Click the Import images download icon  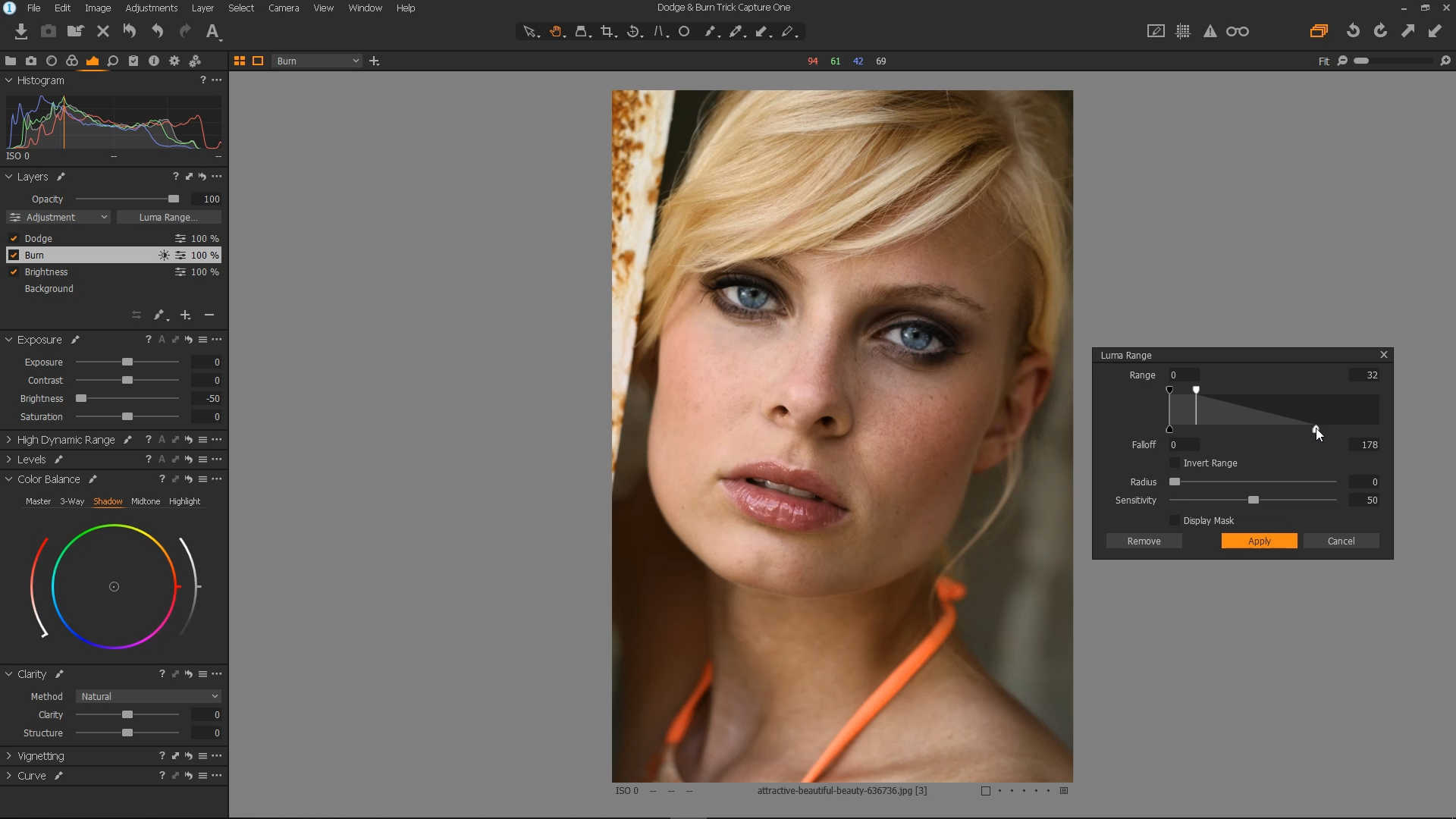(x=21, y=31)
